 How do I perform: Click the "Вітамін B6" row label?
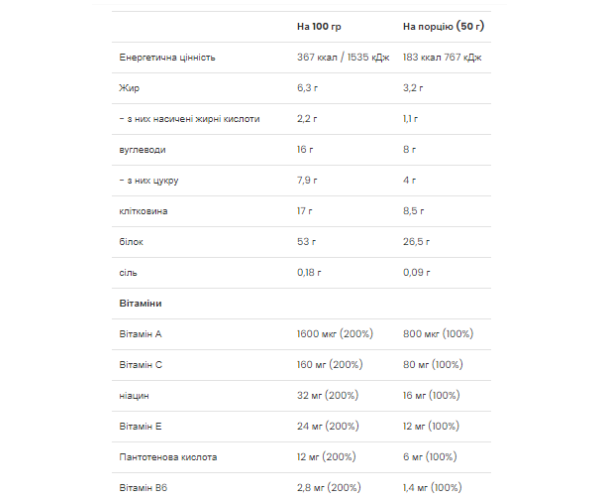tap(141, 486)
